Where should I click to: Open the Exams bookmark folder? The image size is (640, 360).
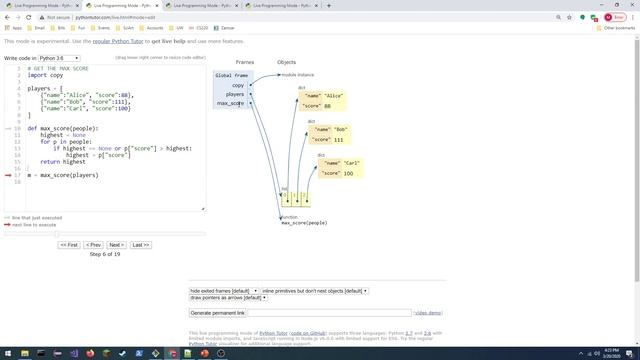(100, 28)
